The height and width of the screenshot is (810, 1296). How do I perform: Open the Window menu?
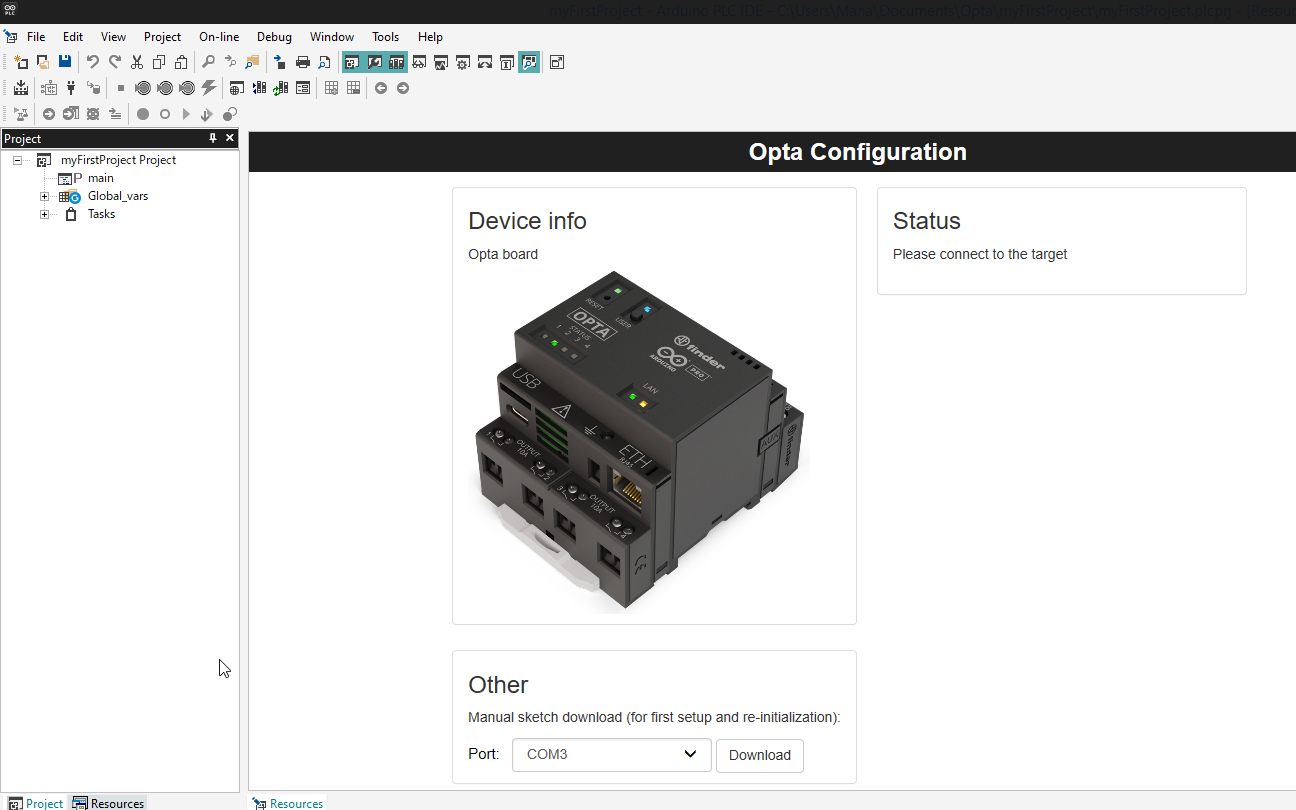[x=332, y=37]
